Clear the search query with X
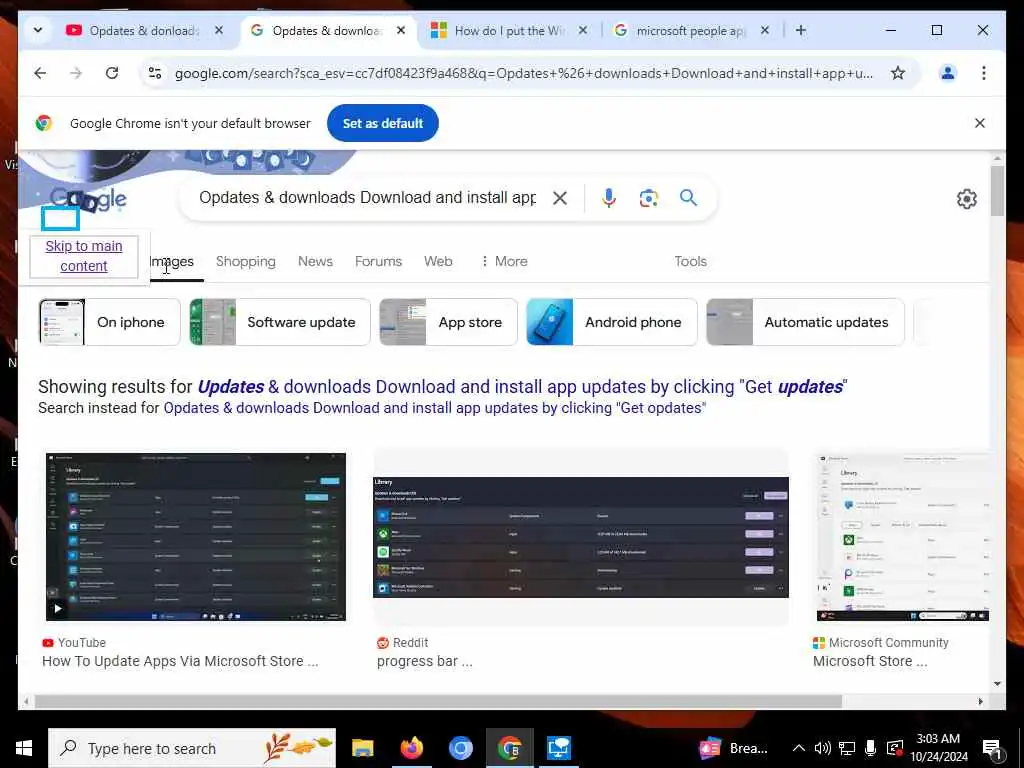Viewport: 1024px width, 768px height. 560,198
